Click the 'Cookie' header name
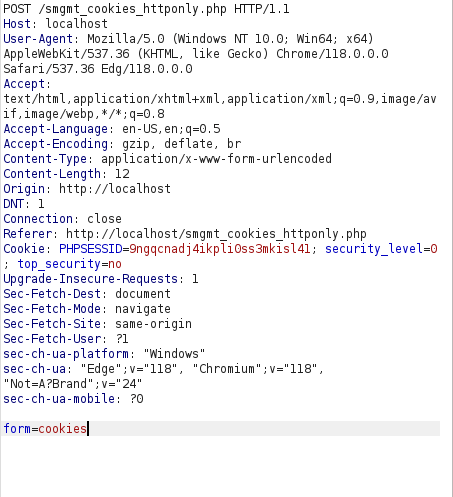453x497 pixels. [x=24, y=249]
